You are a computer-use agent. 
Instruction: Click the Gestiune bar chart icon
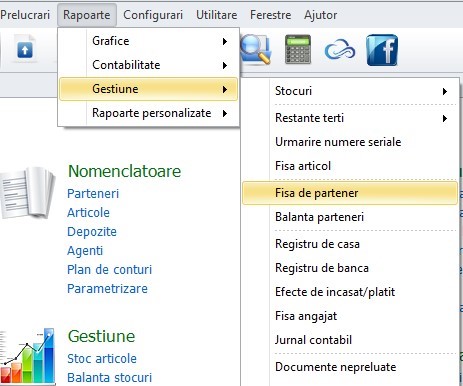(27, 357)
